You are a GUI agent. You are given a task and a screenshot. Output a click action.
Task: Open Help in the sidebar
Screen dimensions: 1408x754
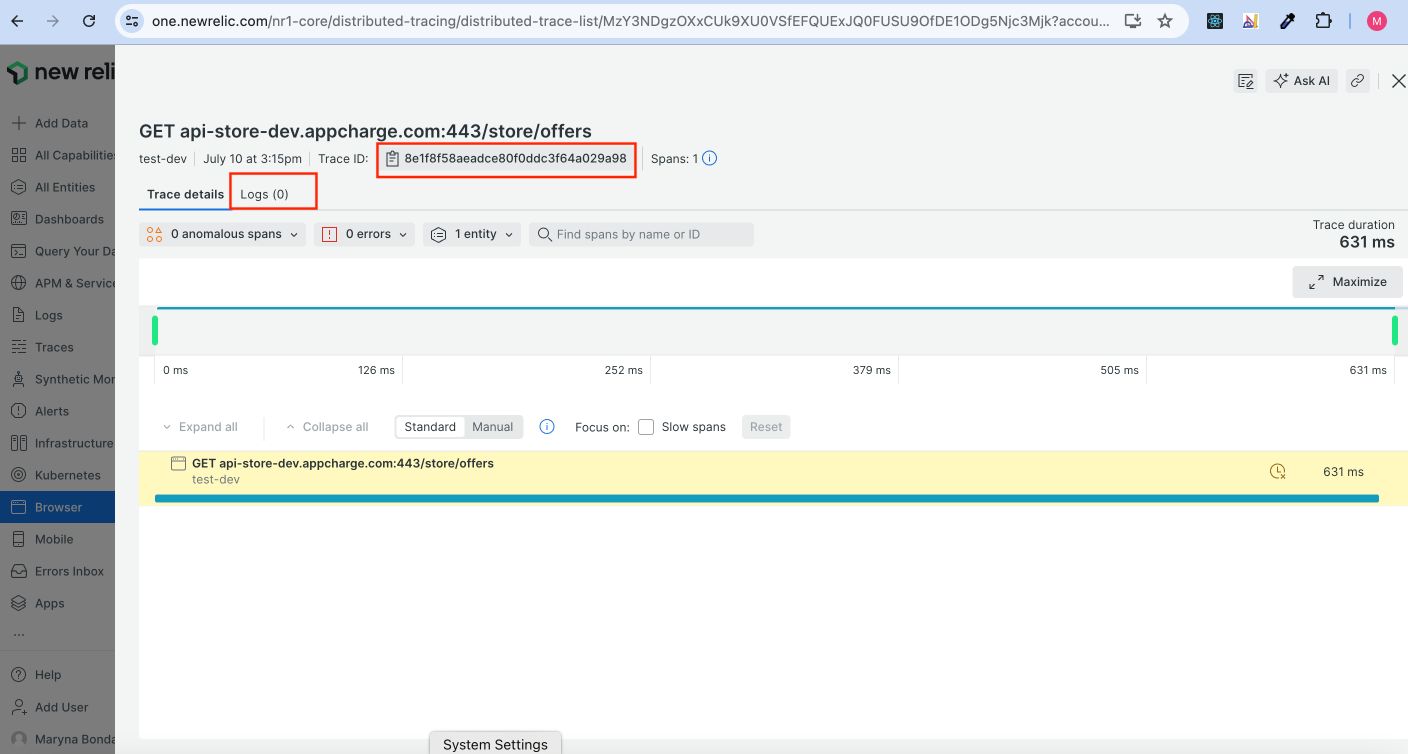58,675
